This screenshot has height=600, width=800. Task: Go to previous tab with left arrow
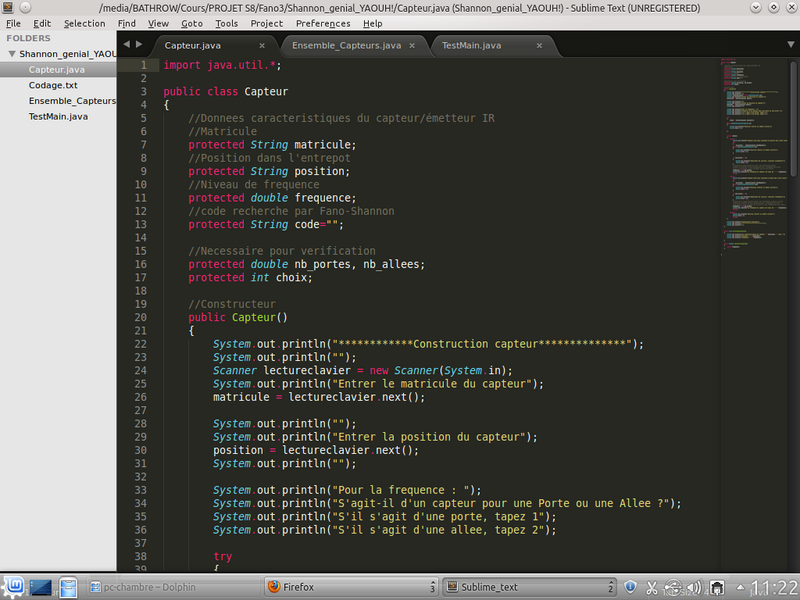tap(126, 45)
